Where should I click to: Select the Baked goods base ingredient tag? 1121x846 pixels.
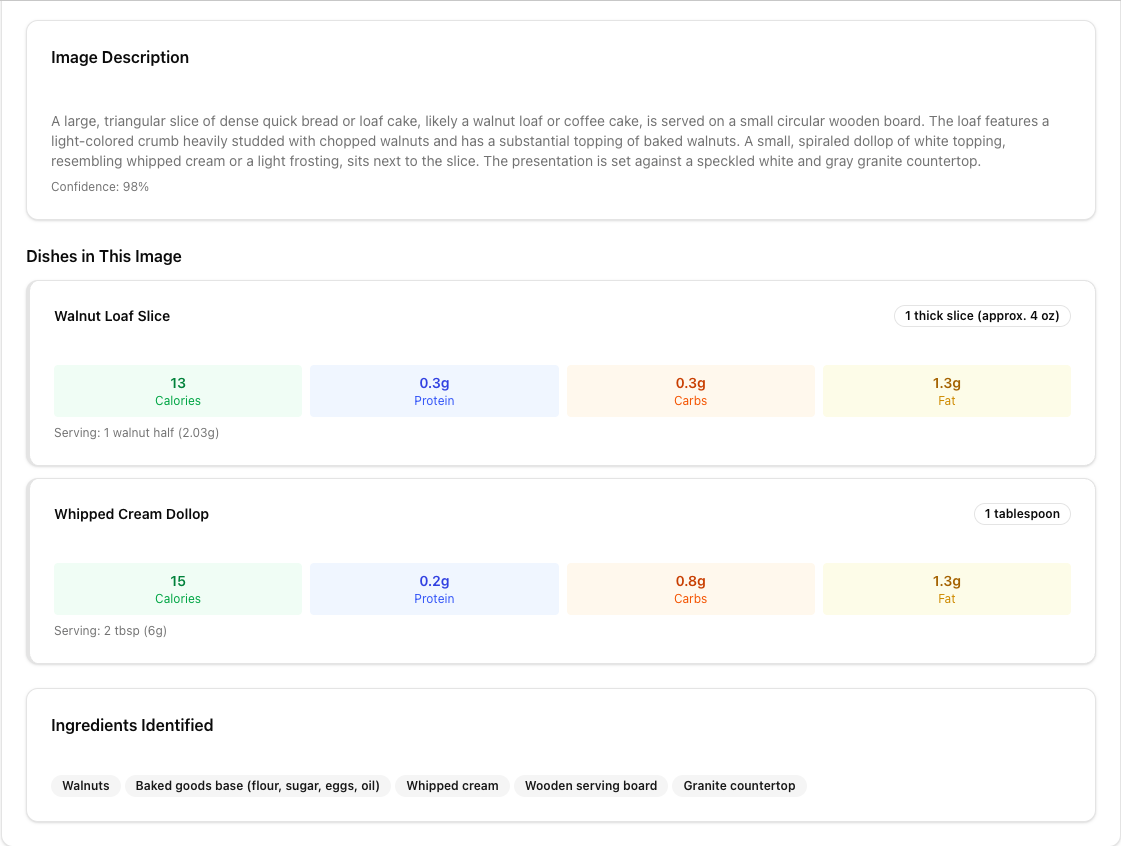click(x=258, y=786)
